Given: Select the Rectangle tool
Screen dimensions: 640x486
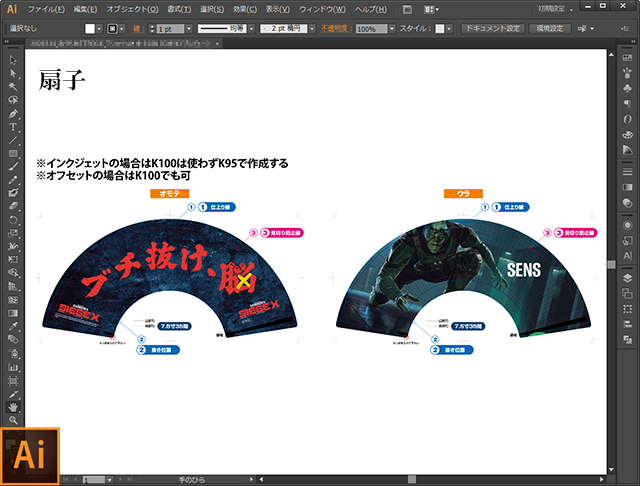Looking at the screenshot, I should (x=13, y=153).
